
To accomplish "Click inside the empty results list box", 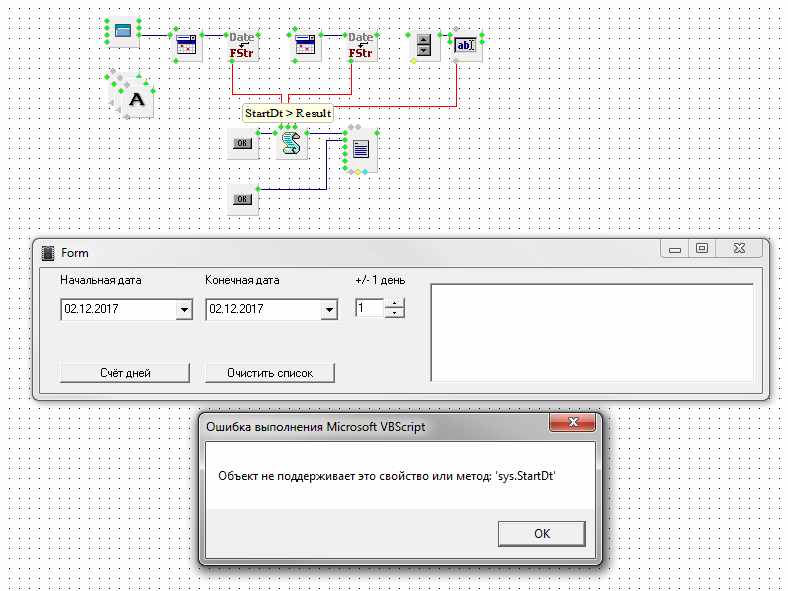I will (x=592, y=333).
